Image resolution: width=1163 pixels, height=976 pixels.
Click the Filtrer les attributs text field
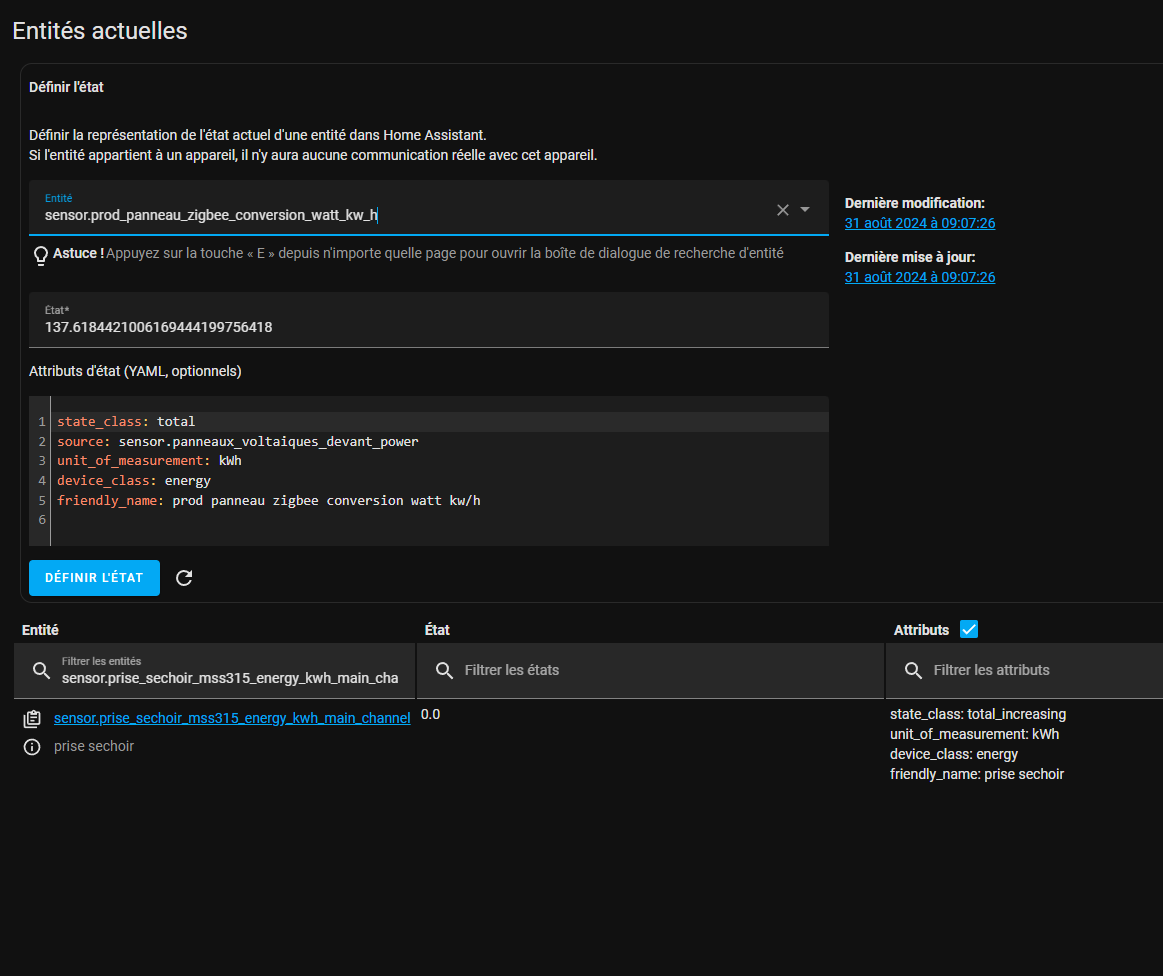tap(1040, 670)
